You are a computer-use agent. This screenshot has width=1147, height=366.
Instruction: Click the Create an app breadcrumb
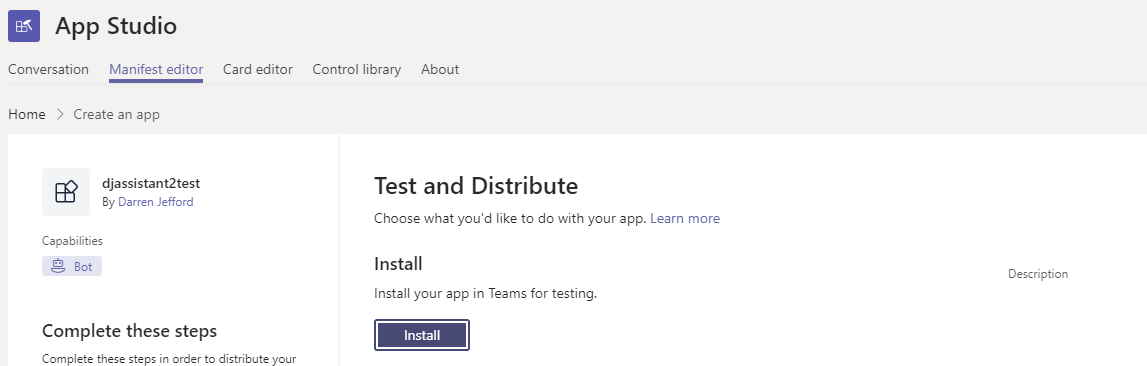point(116,114)
